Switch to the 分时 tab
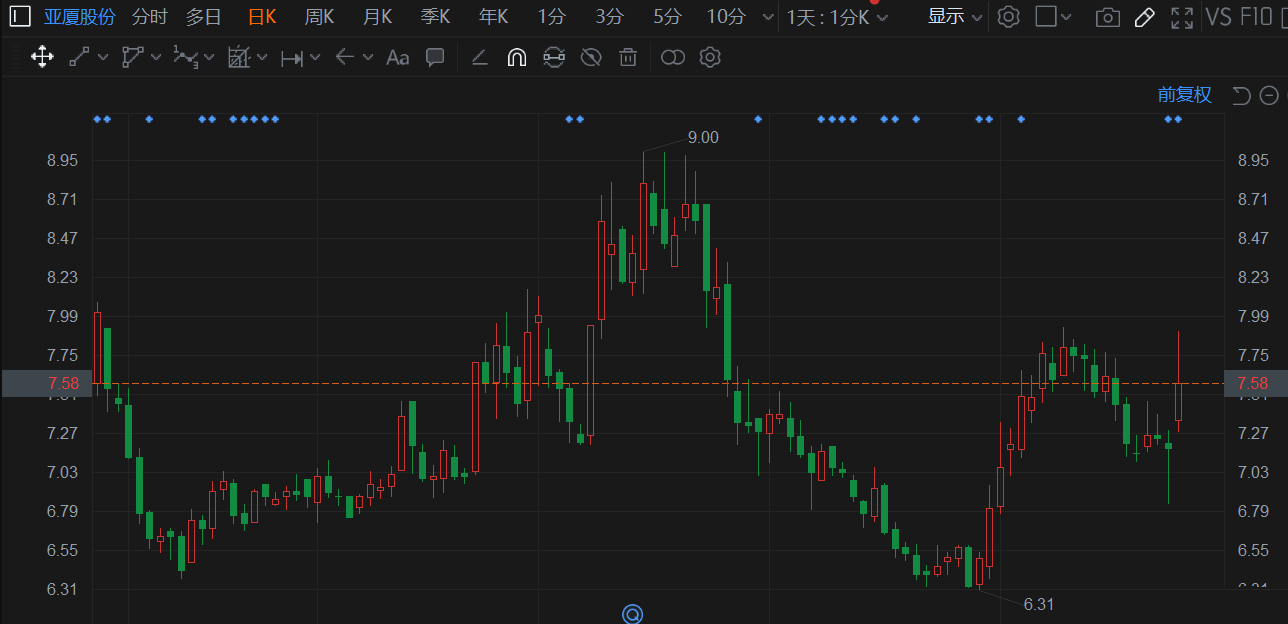The image size is (1288, 624). [x=150, y=17]
